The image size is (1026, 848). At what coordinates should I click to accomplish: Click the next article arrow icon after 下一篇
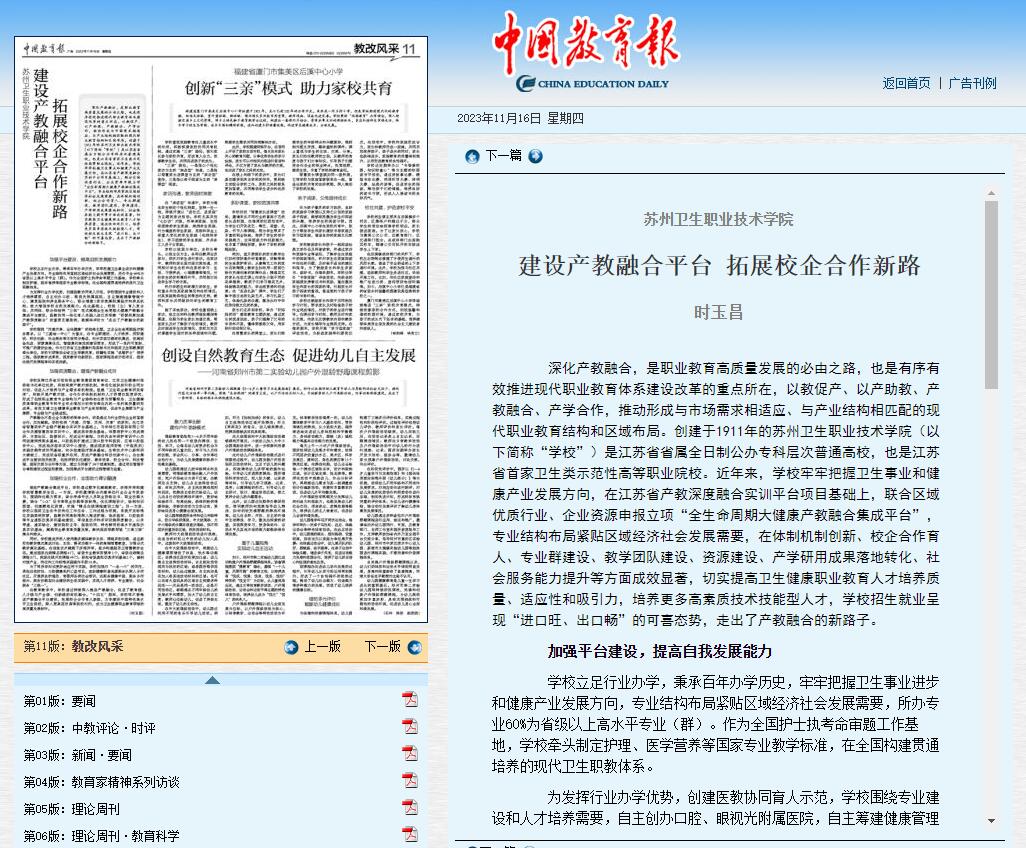click(535, 156)
